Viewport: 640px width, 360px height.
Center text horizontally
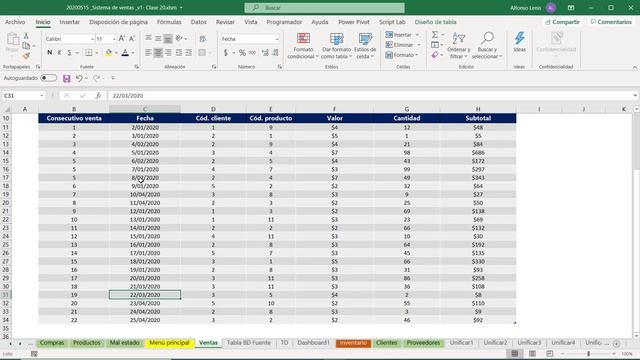click(x=158, y=53)
